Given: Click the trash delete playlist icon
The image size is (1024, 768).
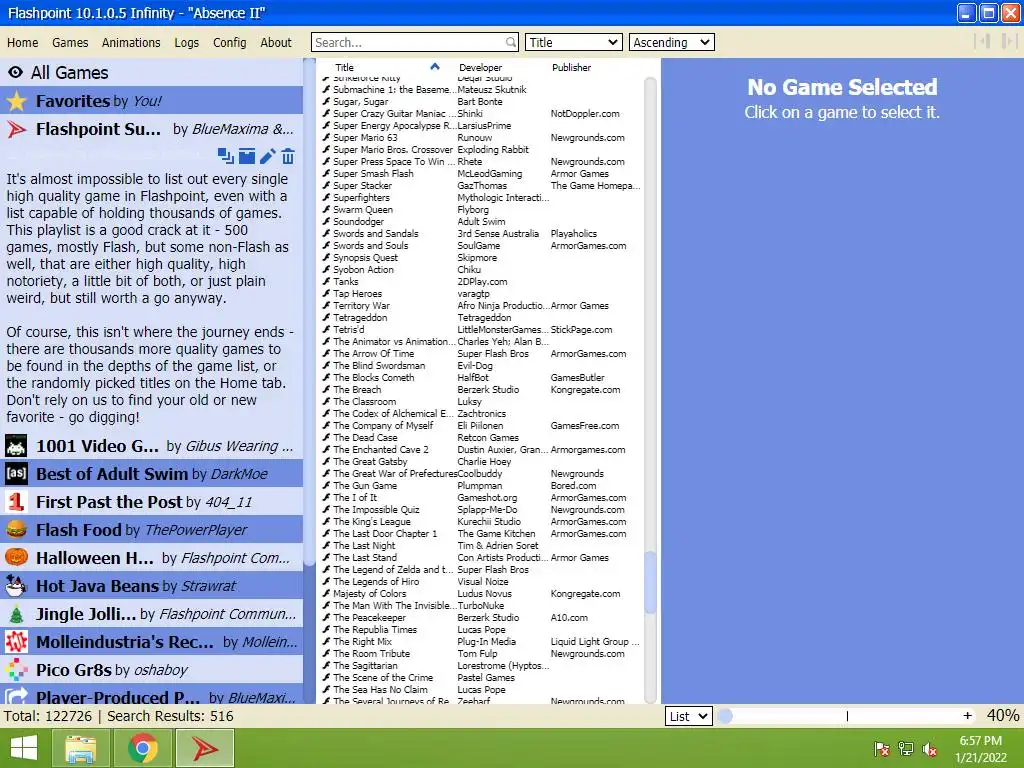Looking at the screenshot, I should coord(288,156).
